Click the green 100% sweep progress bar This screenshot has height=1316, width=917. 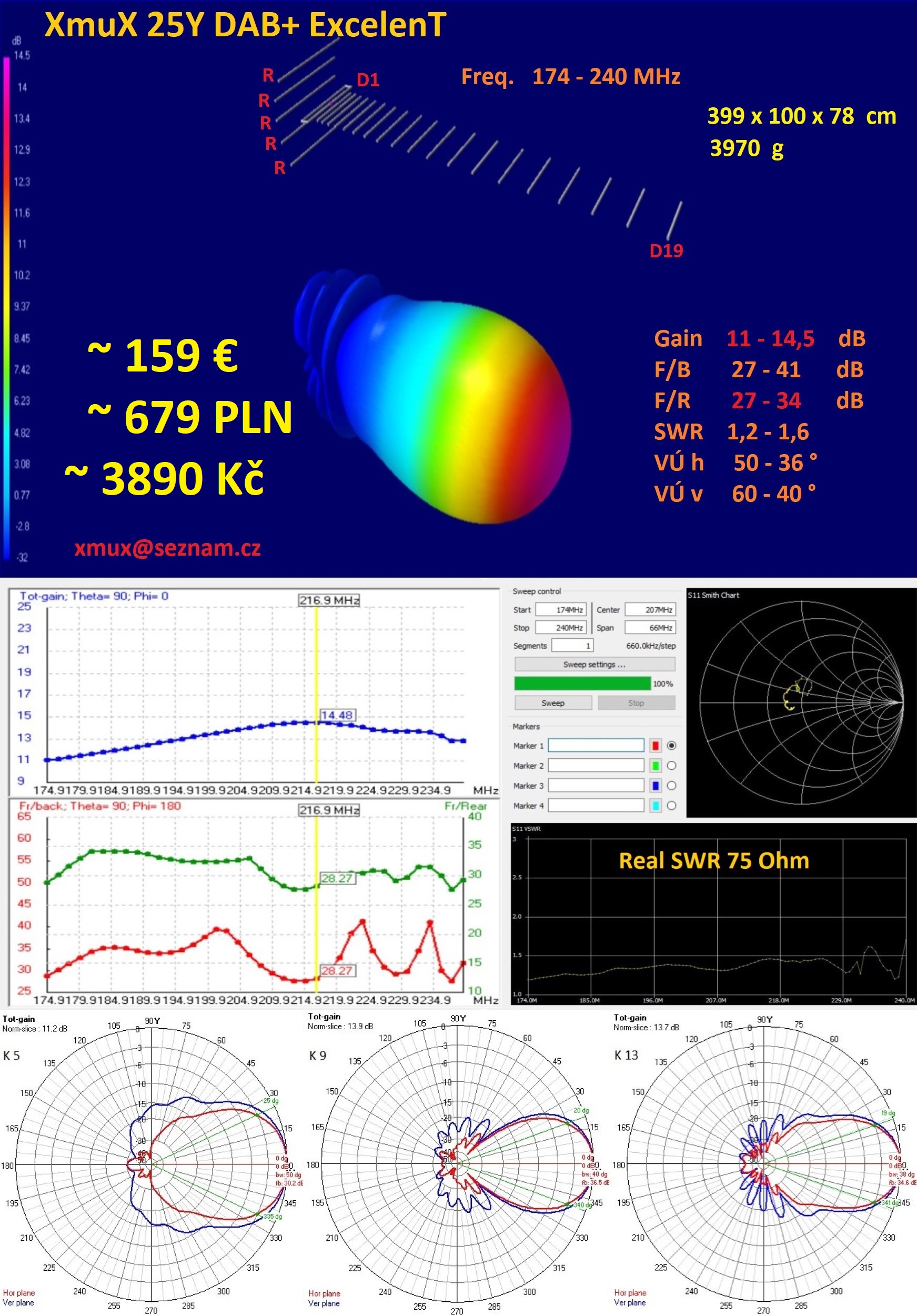tap(582, 683)
